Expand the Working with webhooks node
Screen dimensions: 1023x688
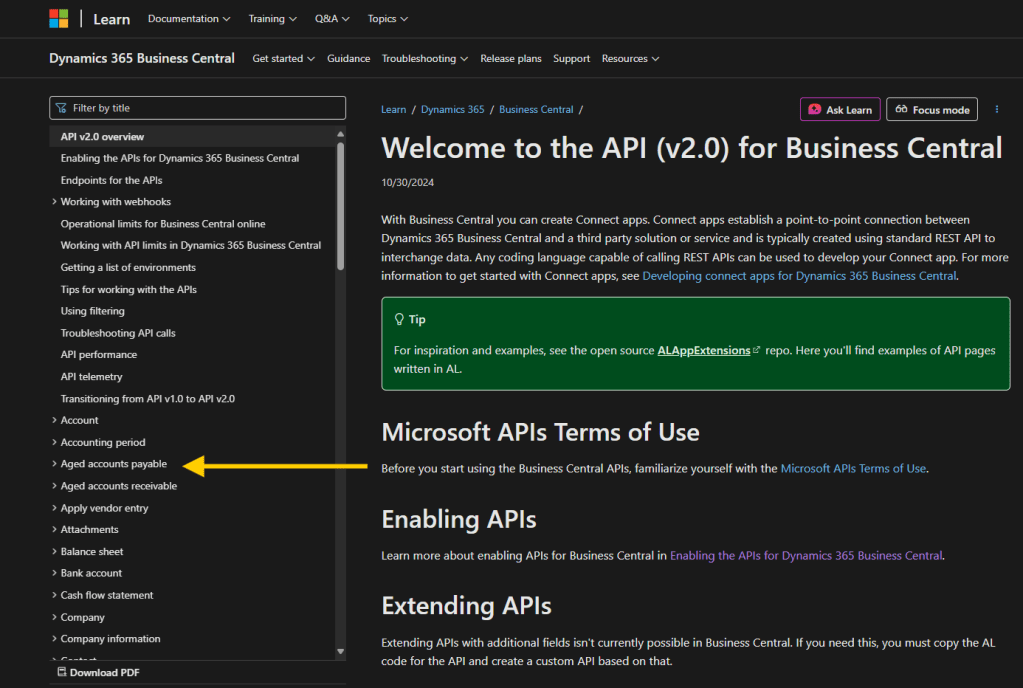coord(54,202)
